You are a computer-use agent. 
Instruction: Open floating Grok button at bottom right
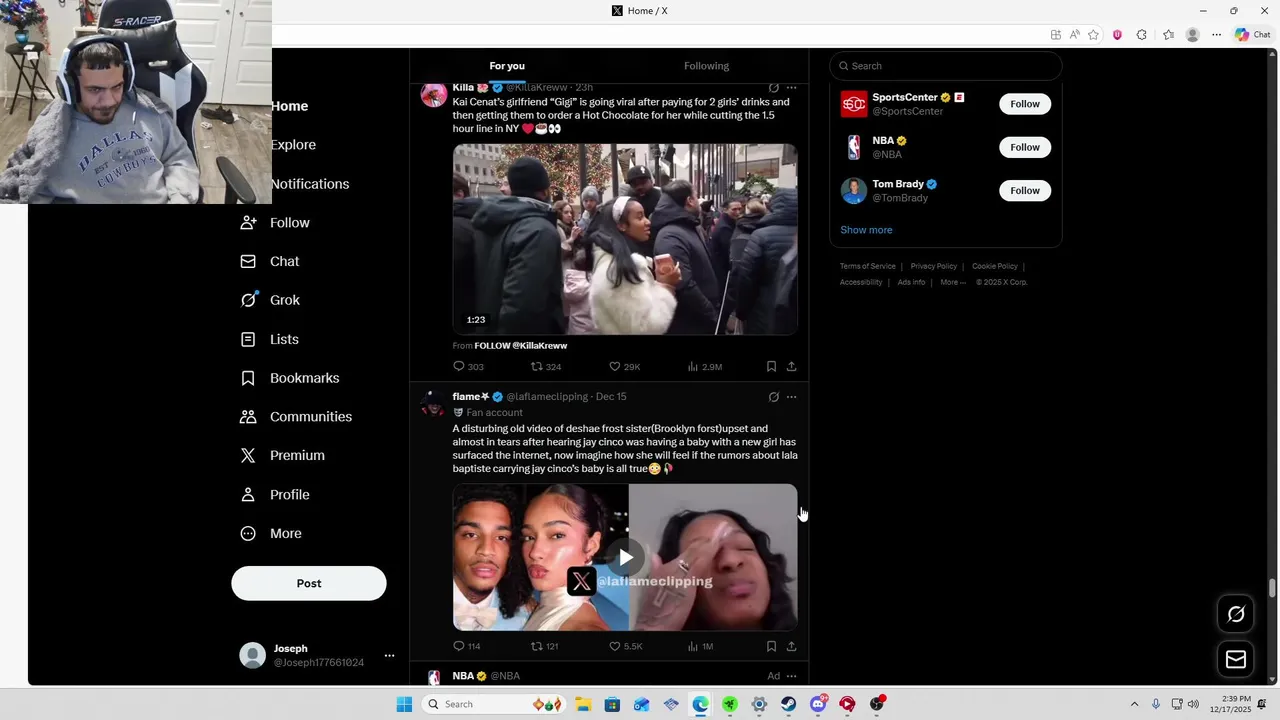coord(1236,614)
